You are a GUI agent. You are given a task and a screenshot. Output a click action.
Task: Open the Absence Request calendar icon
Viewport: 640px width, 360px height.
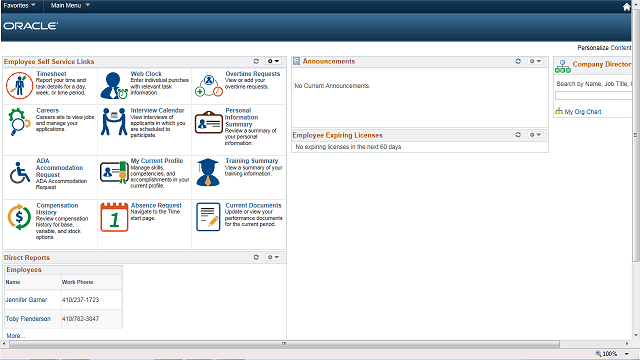114,217
